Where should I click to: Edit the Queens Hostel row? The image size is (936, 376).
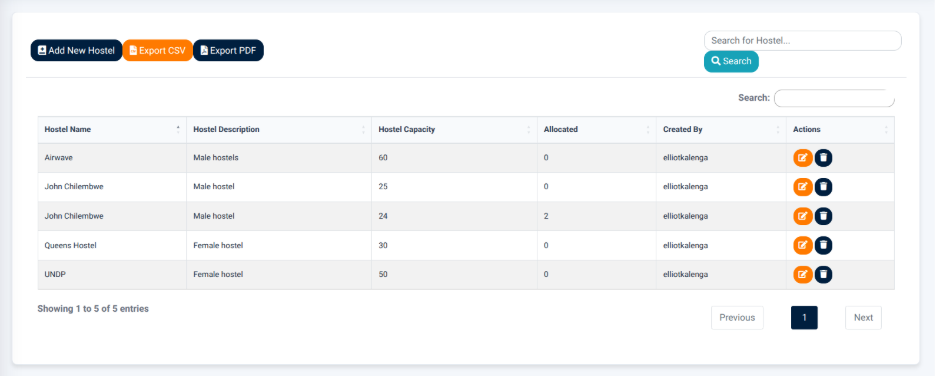[x=803, y=245]
